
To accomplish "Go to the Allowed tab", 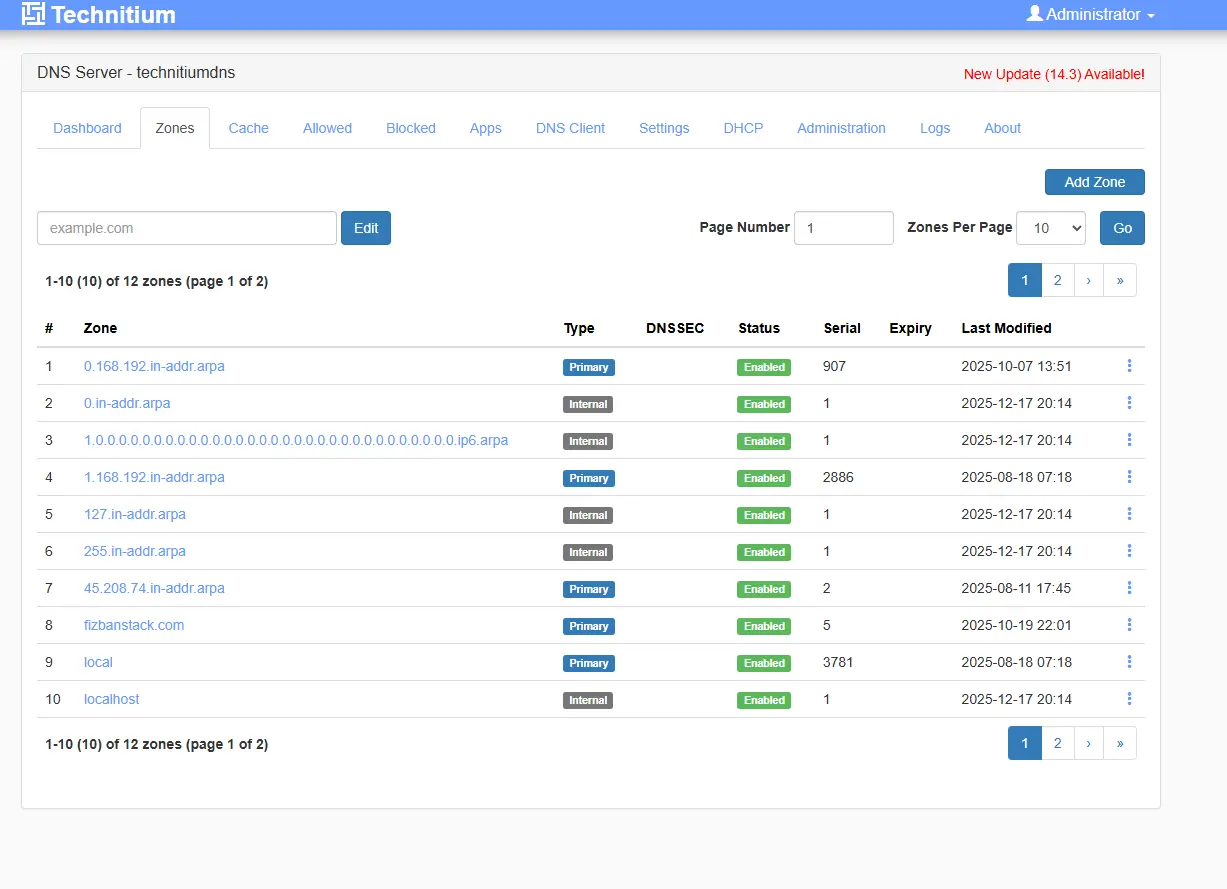I will coord(328,128).
